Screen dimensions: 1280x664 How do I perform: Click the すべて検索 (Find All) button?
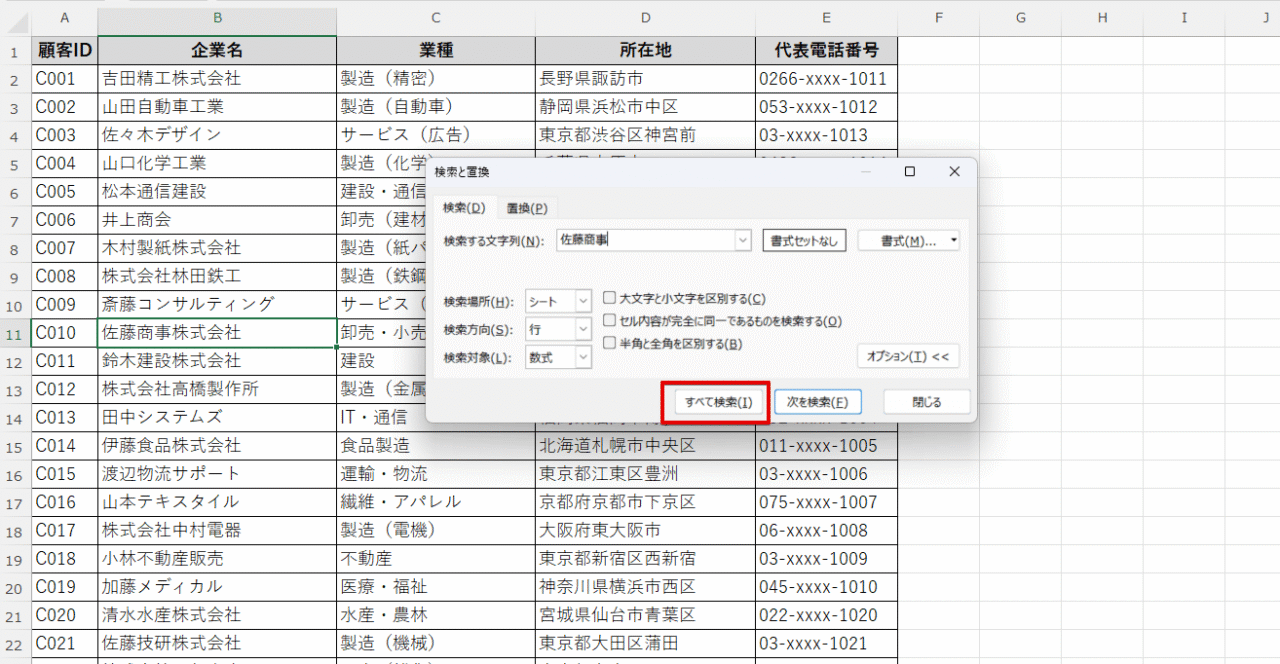pyautogui.click(x=714, y=402)
